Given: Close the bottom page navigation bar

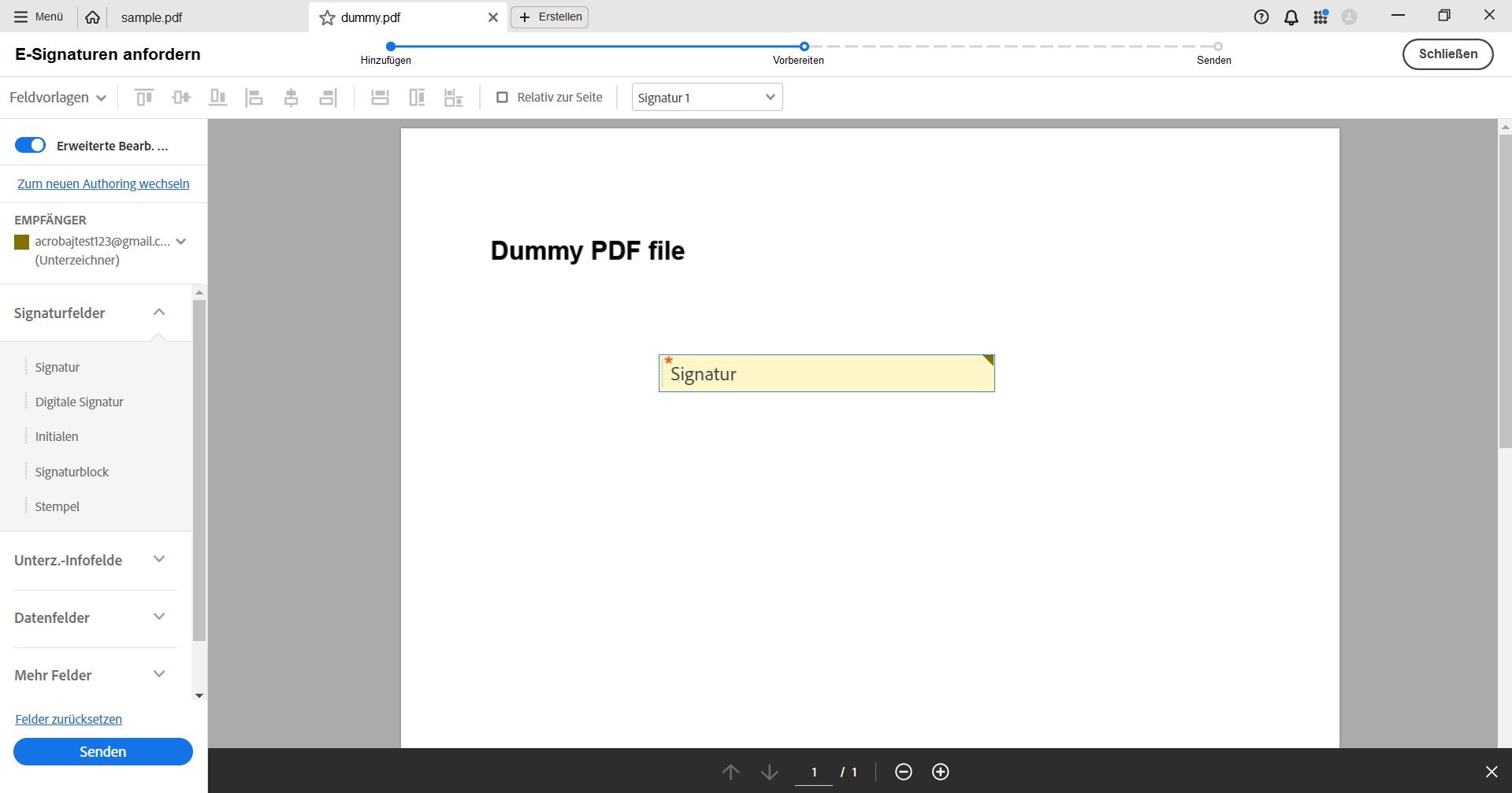Looking at the screenshot, I should (1492, 772).
